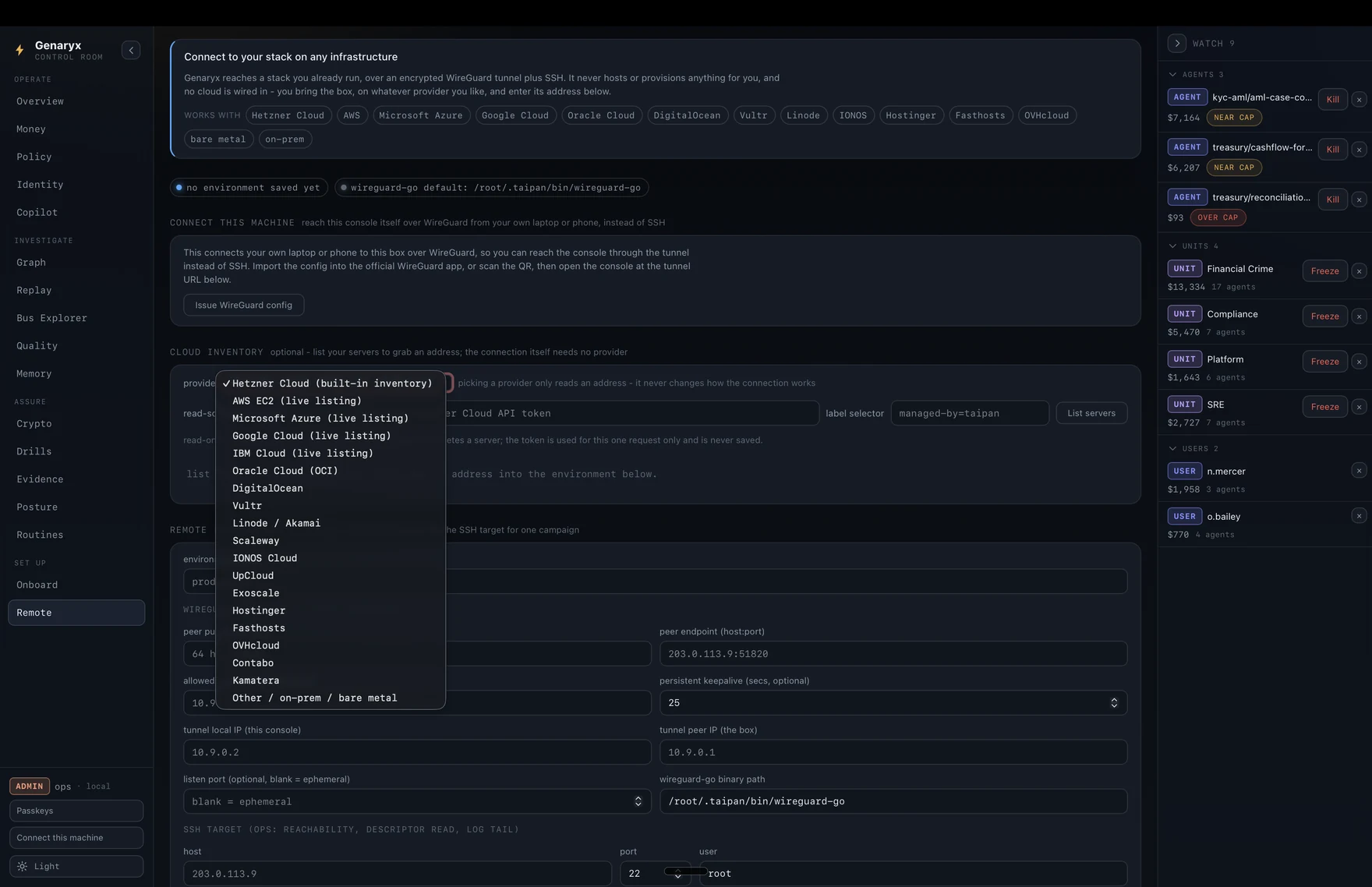
Task: Freeze the Financial Crime unit
Action: click(1325, 271)
